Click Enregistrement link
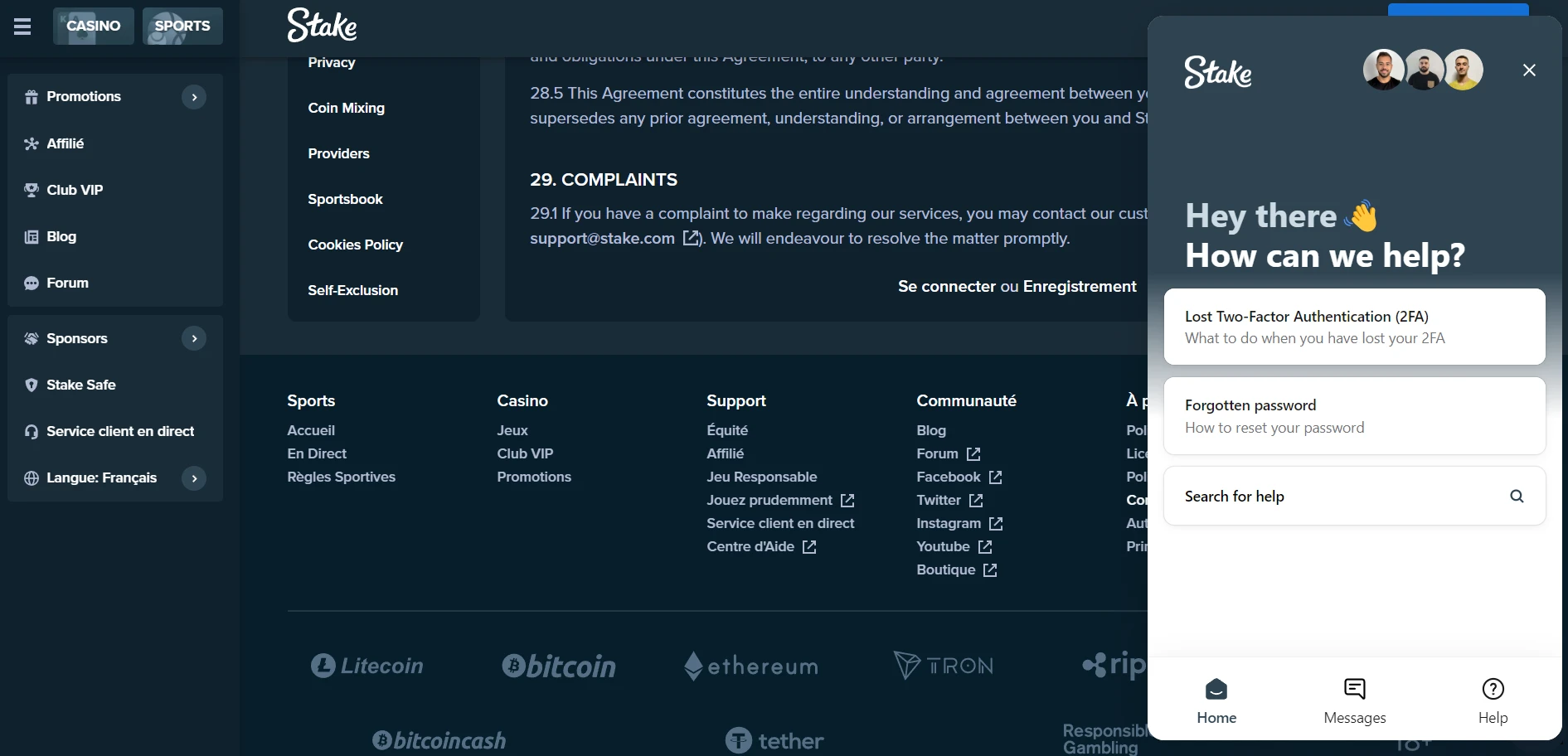This screenshot has height=756, width=1568. pos(1080,286)
